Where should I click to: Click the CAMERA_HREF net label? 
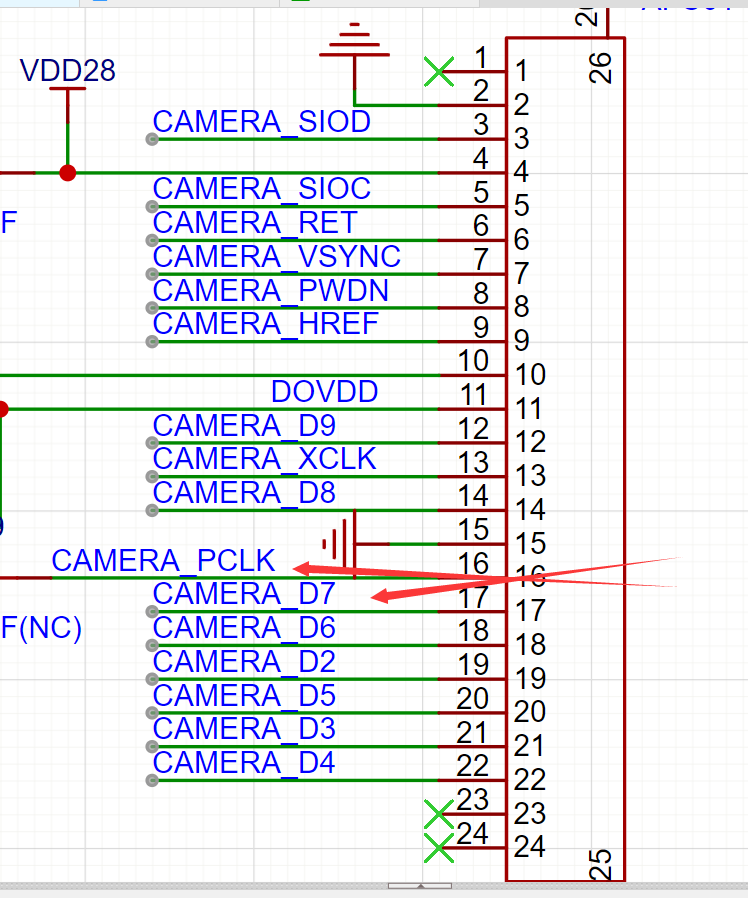[x=265, y=324]
